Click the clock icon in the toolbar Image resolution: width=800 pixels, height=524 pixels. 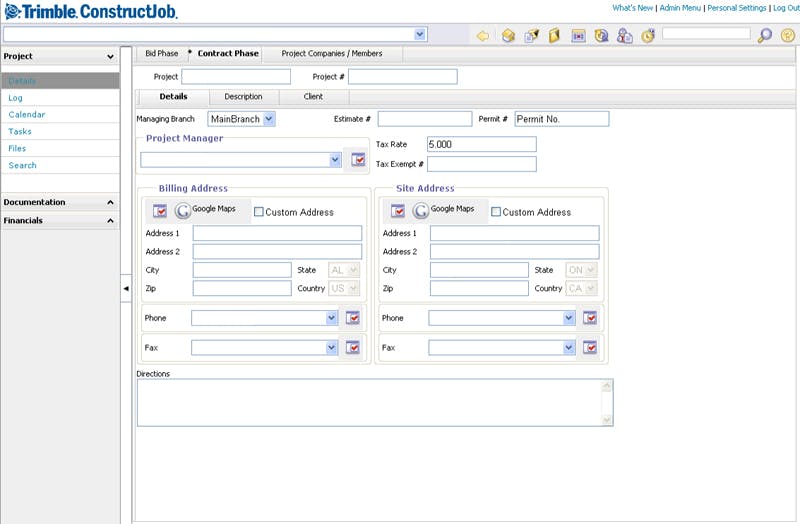(648, 35)
